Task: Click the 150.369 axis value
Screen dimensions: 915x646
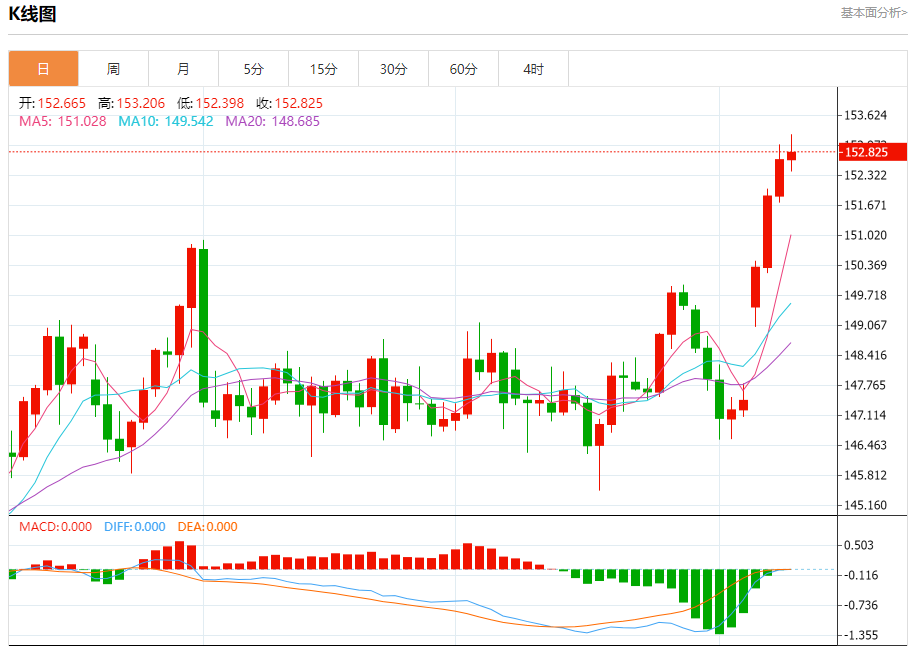Action: [x=865, y=265]
